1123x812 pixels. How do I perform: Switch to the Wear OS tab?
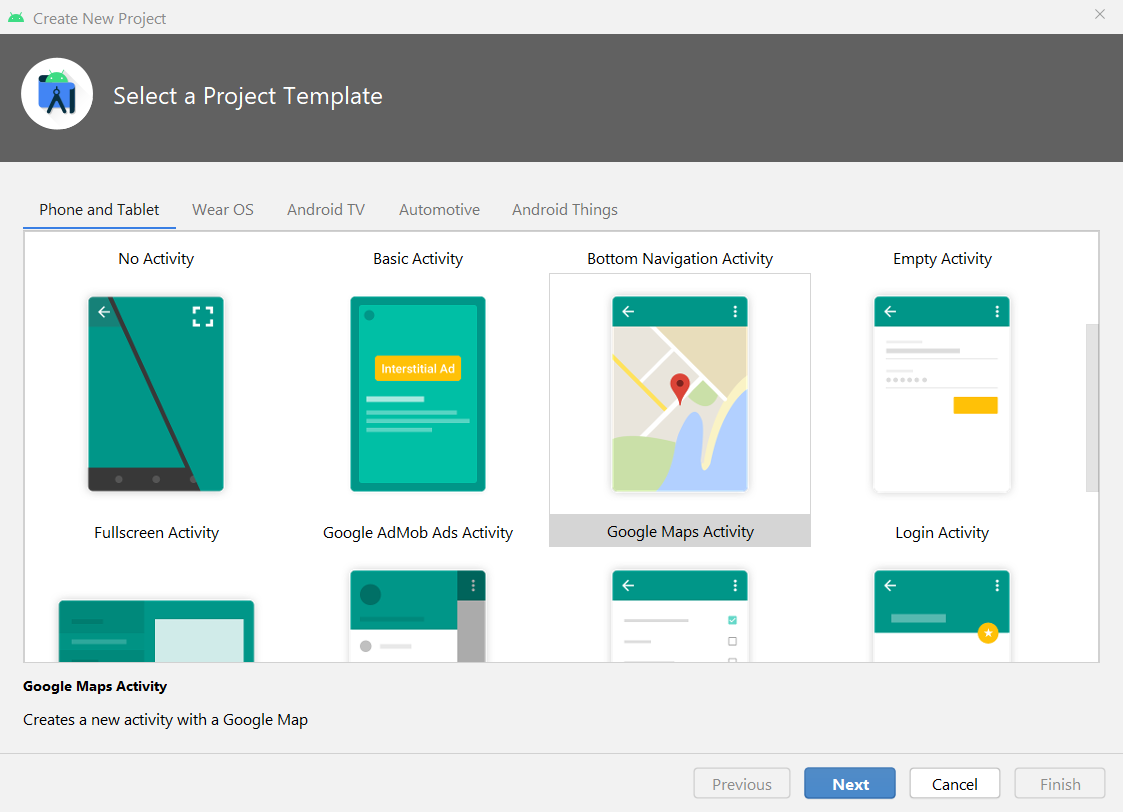pos(222,209)
